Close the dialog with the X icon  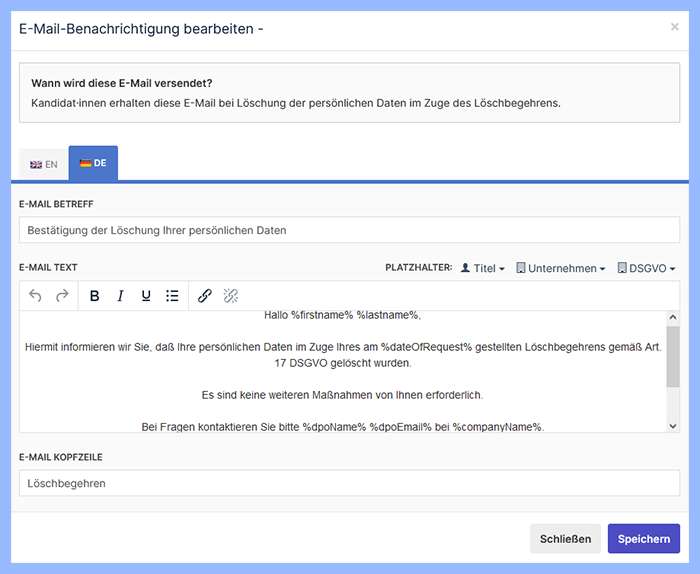[x=674, y=27]
